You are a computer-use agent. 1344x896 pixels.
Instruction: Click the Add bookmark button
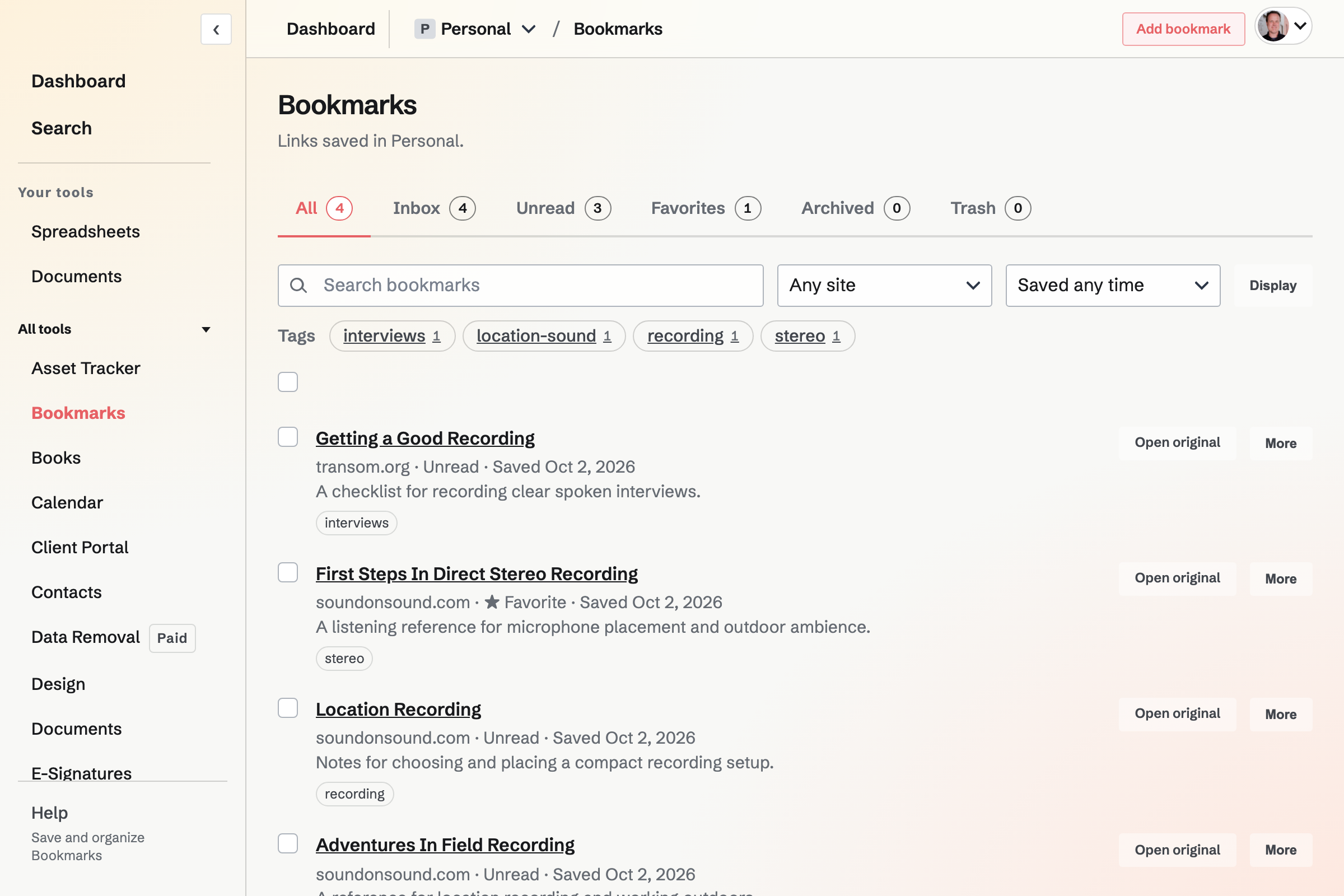(x=1183, y=29)
